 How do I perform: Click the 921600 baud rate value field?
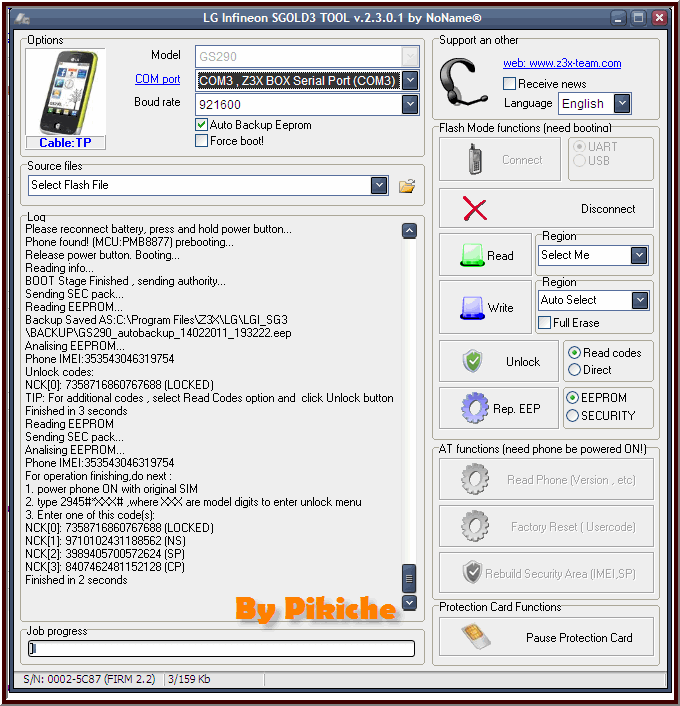pyautogui.click(x=299, y=104)
